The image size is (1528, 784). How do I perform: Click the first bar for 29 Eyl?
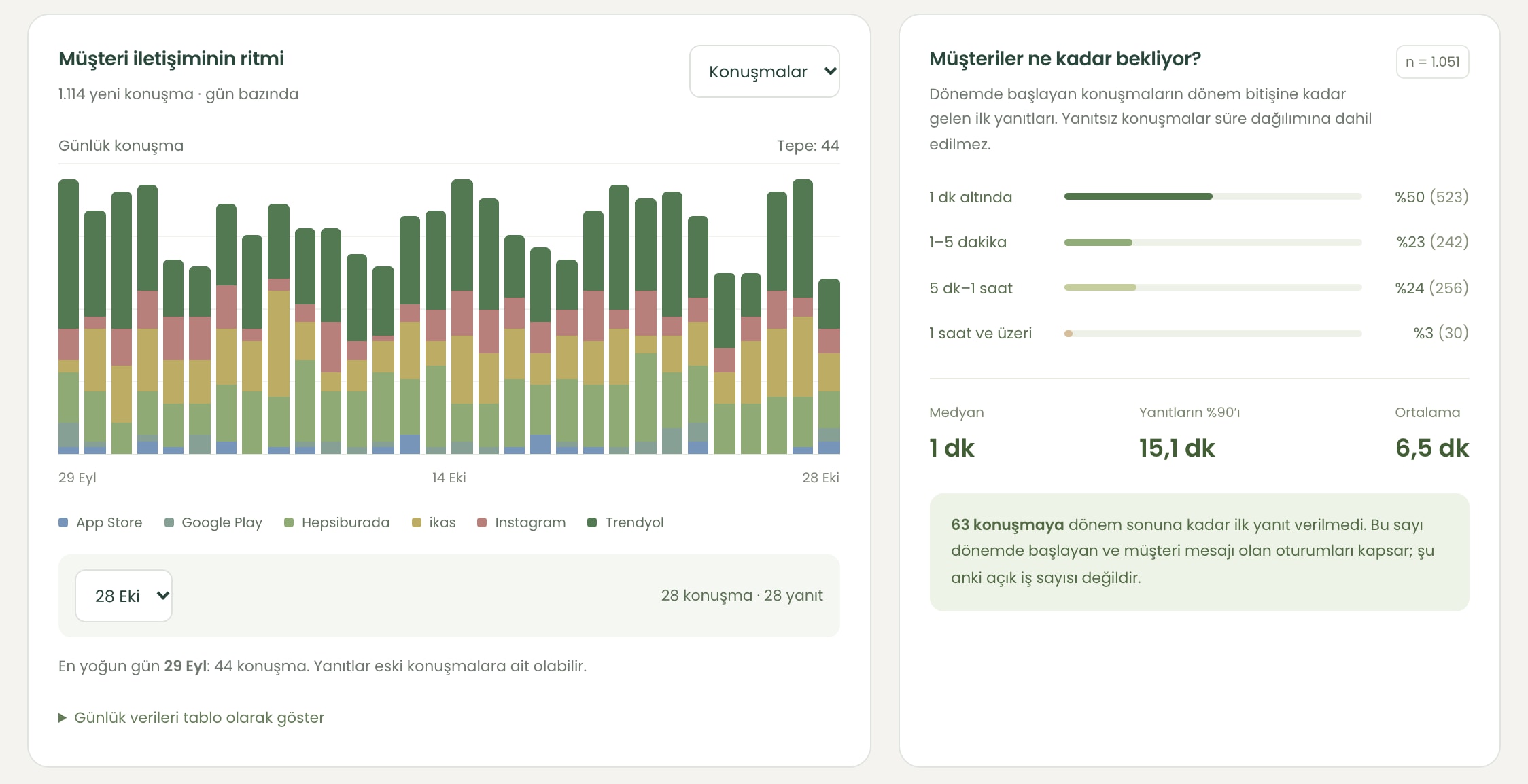(x=69, y=317)
